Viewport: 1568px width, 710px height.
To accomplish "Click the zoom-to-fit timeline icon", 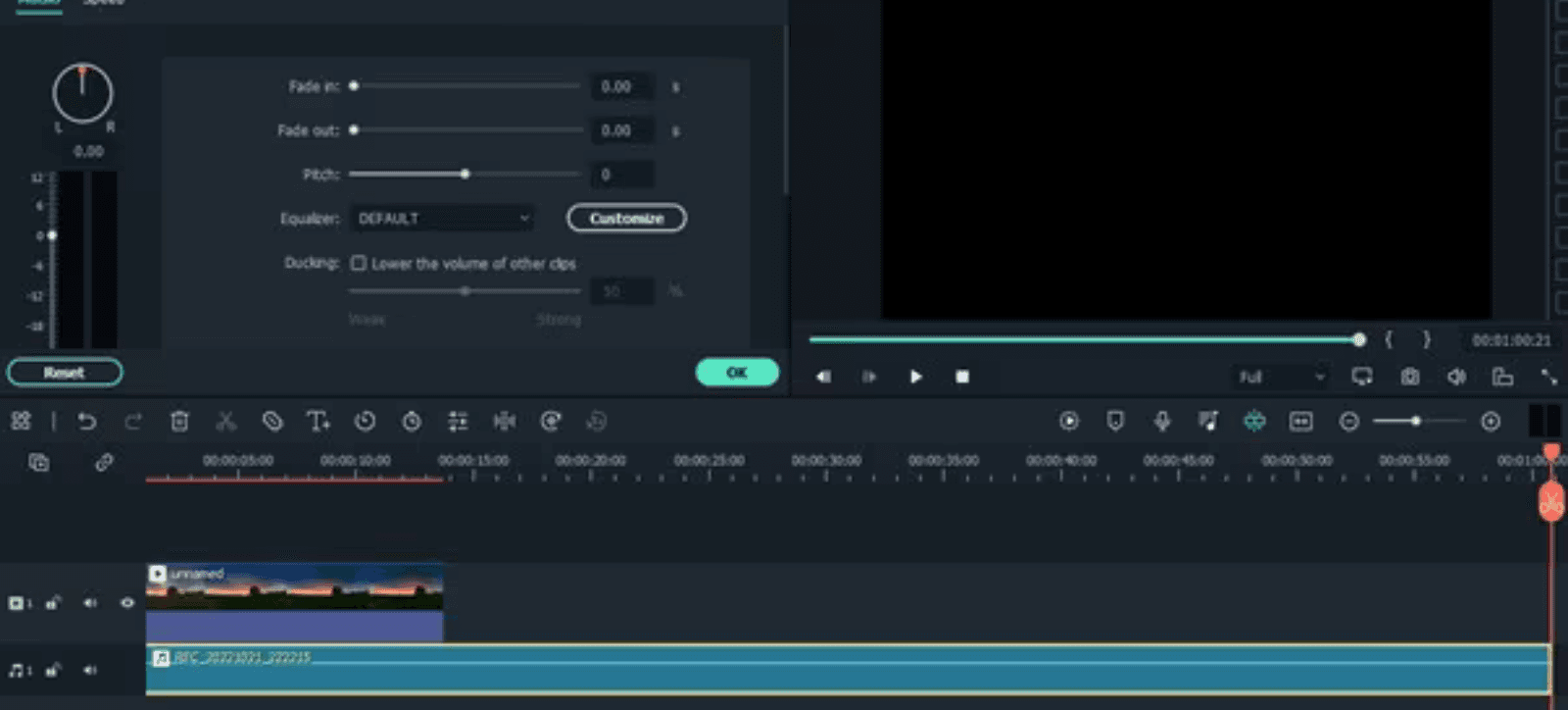I will point(1300,422).
